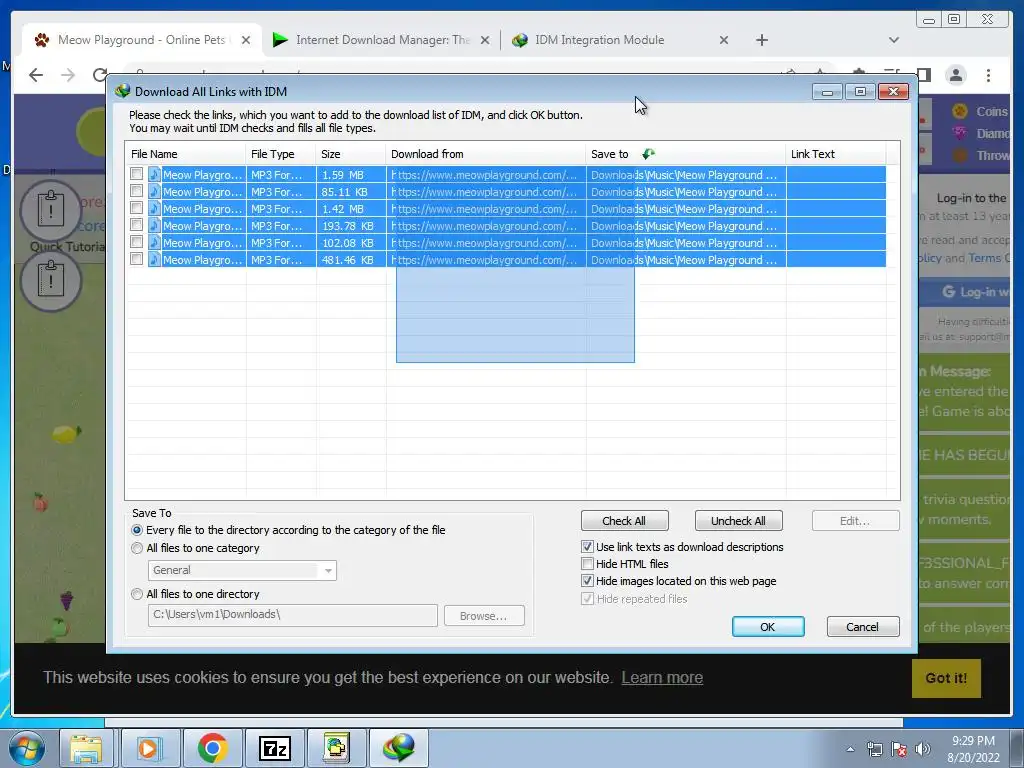Click the music file icon in the 102.08 KB row

click(155, 242)
